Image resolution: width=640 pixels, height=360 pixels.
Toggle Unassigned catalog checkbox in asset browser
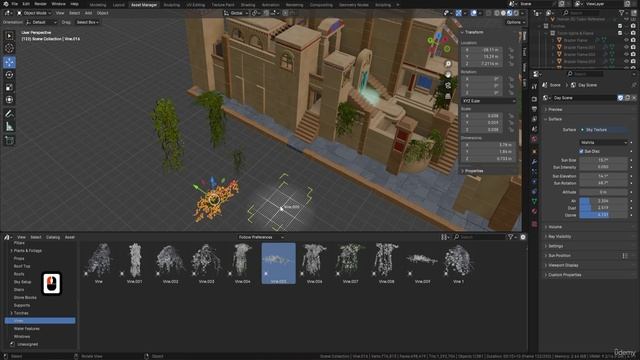point(12,344)
